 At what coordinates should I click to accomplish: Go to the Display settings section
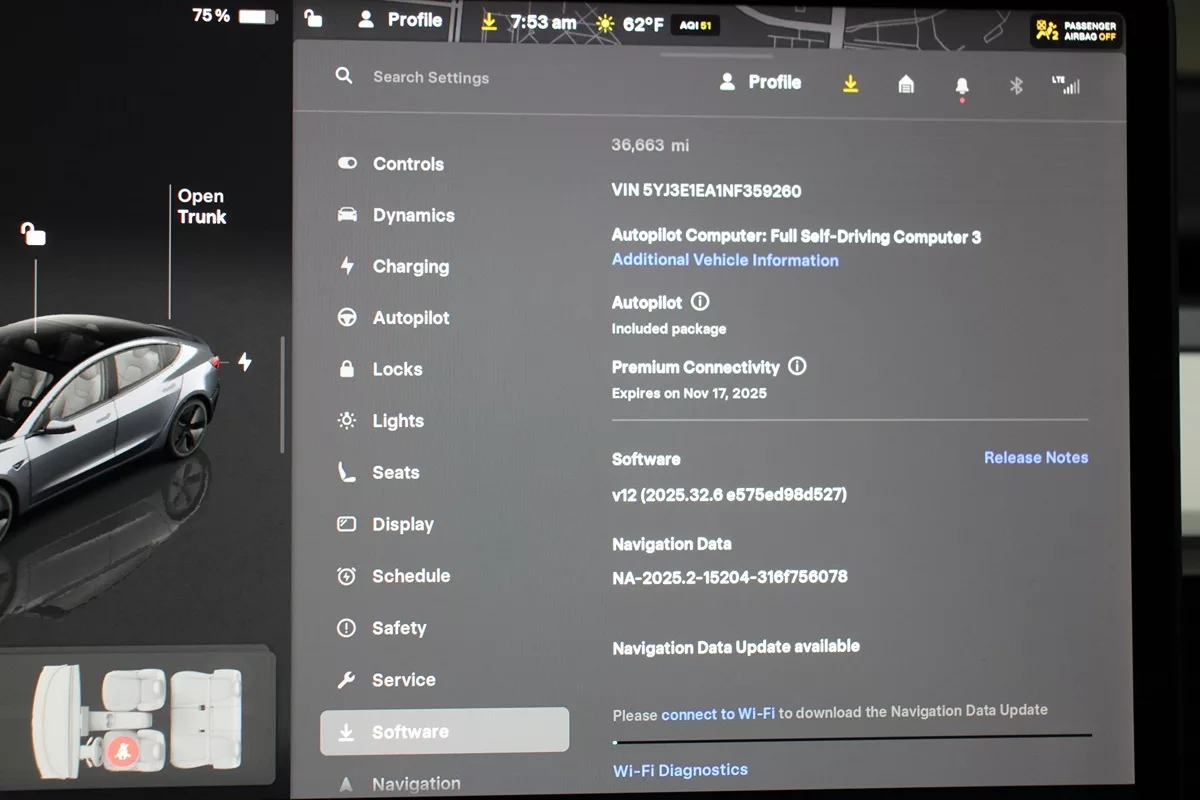(402, 524)
